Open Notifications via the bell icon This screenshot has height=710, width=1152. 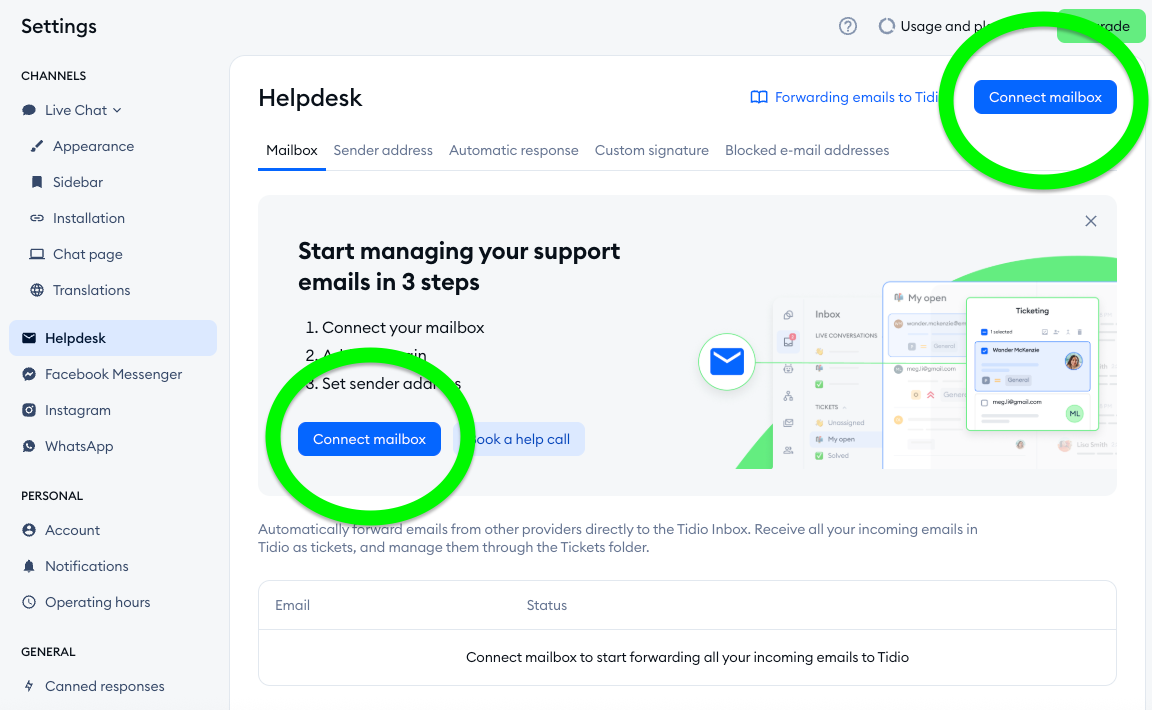pos(29,566)
